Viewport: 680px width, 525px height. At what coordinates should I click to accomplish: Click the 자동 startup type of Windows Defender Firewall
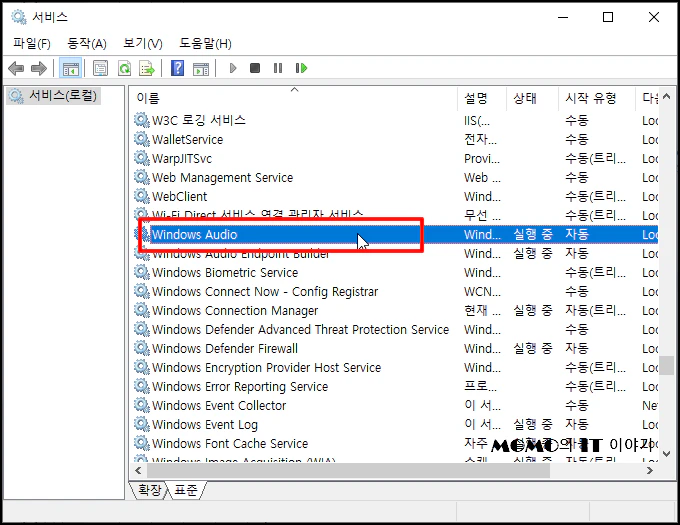tap(577, 349)
